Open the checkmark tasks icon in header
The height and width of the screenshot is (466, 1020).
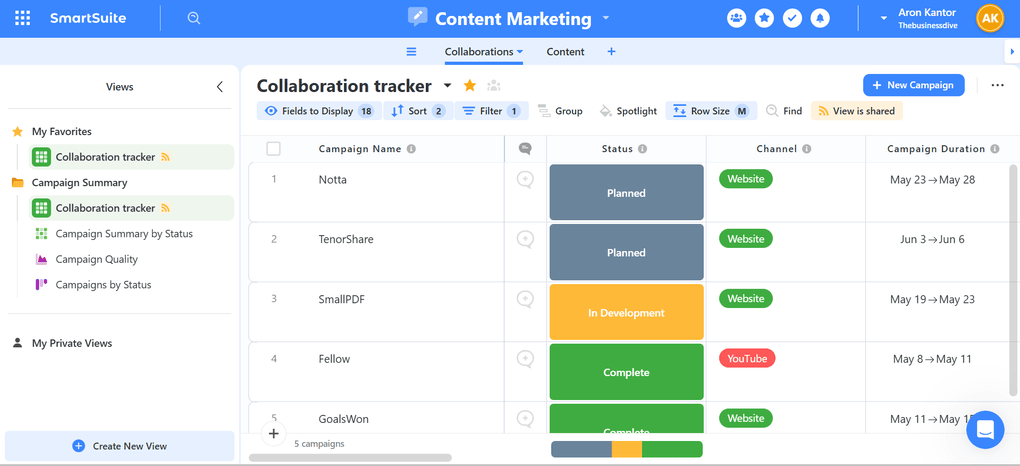tap(792, 18)
